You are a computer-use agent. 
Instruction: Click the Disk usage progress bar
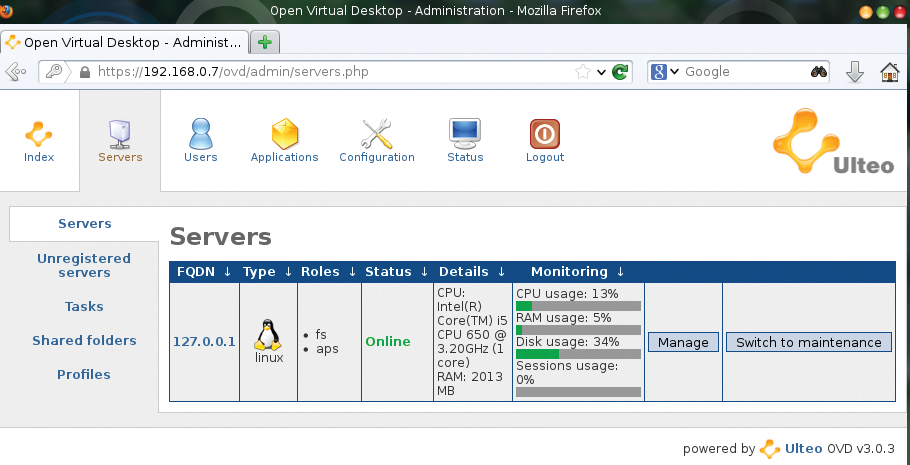[578, 353]
